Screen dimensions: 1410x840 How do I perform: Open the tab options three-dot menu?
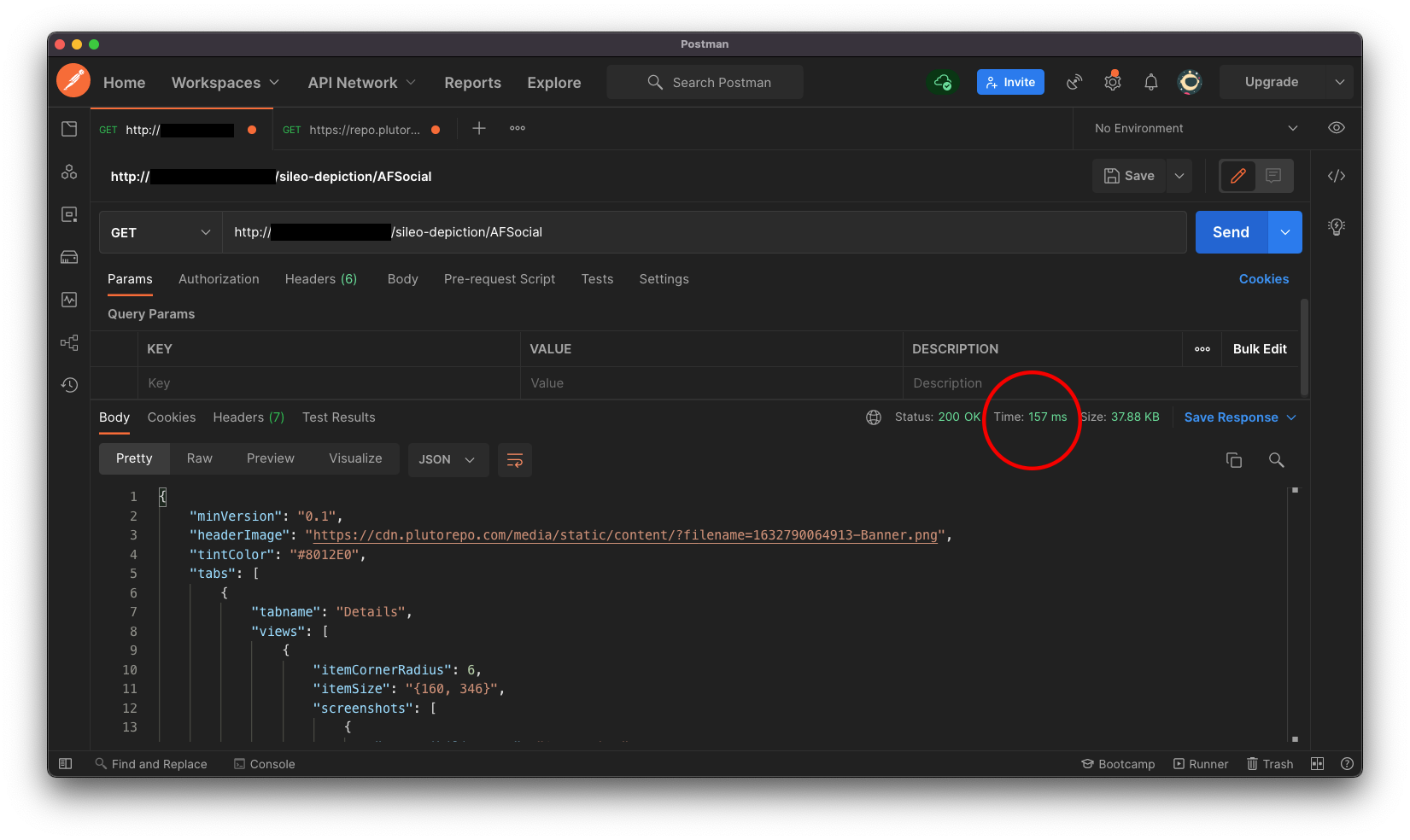tap(518, 128)
